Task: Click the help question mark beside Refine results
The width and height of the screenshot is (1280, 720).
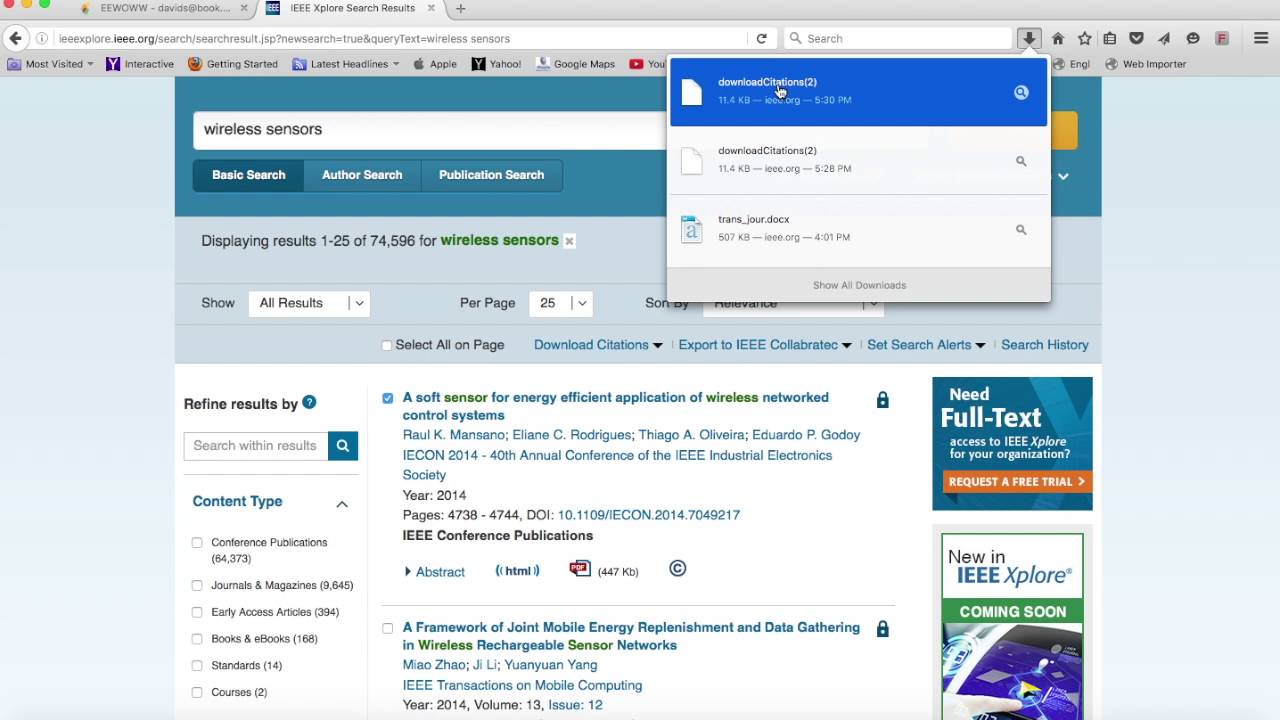Action: click(x=309, y=402)
